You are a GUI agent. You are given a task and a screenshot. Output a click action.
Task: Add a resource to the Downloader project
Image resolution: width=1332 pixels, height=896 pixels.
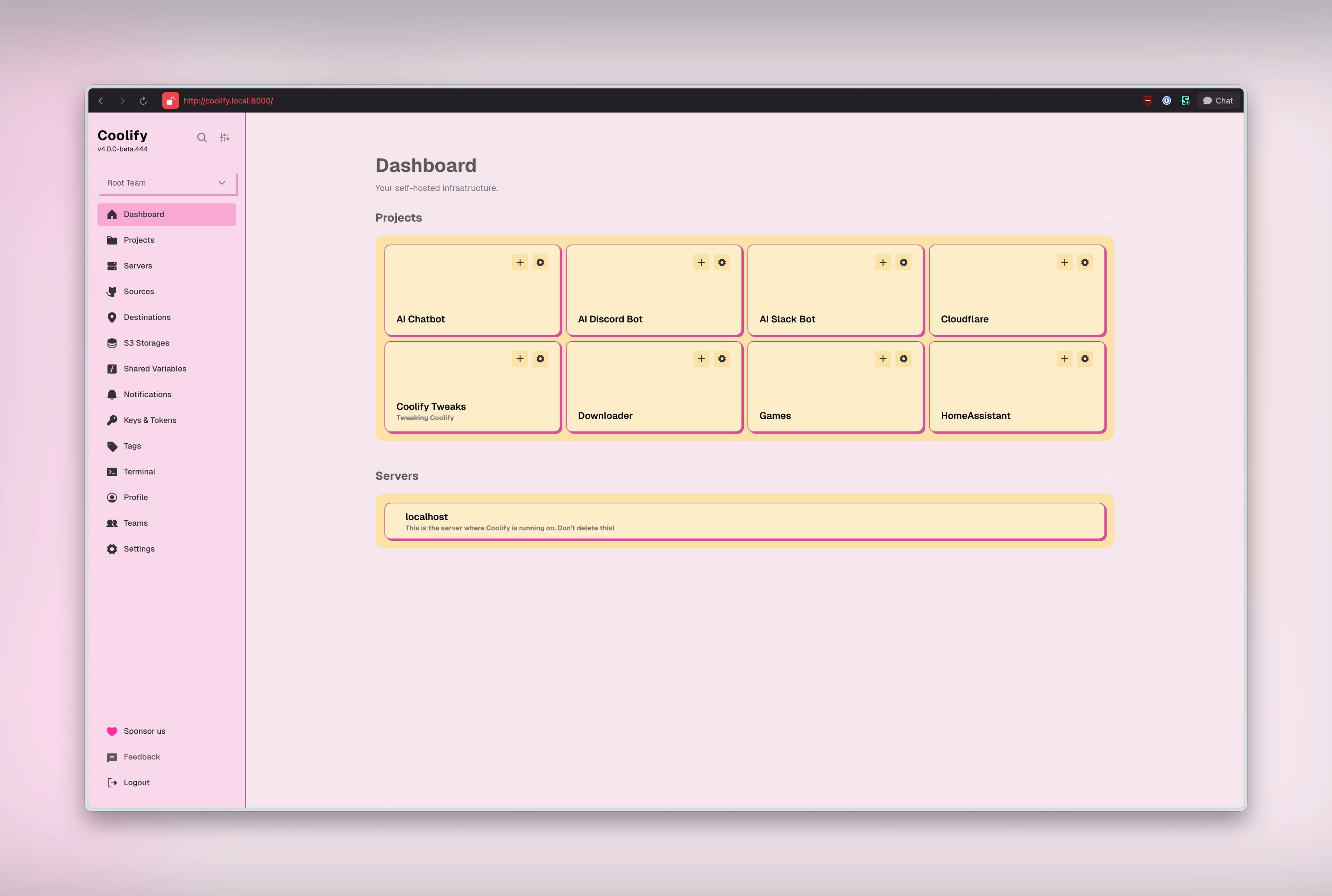click(701, 359)
